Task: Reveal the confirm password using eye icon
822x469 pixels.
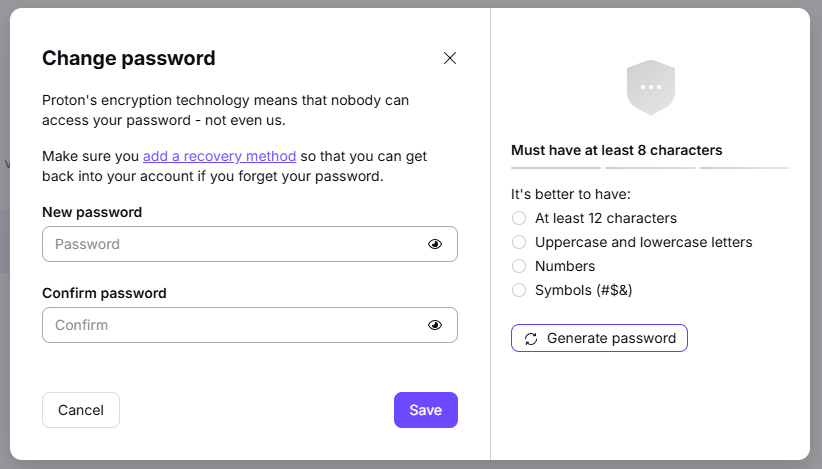Action: click(435, 325)
